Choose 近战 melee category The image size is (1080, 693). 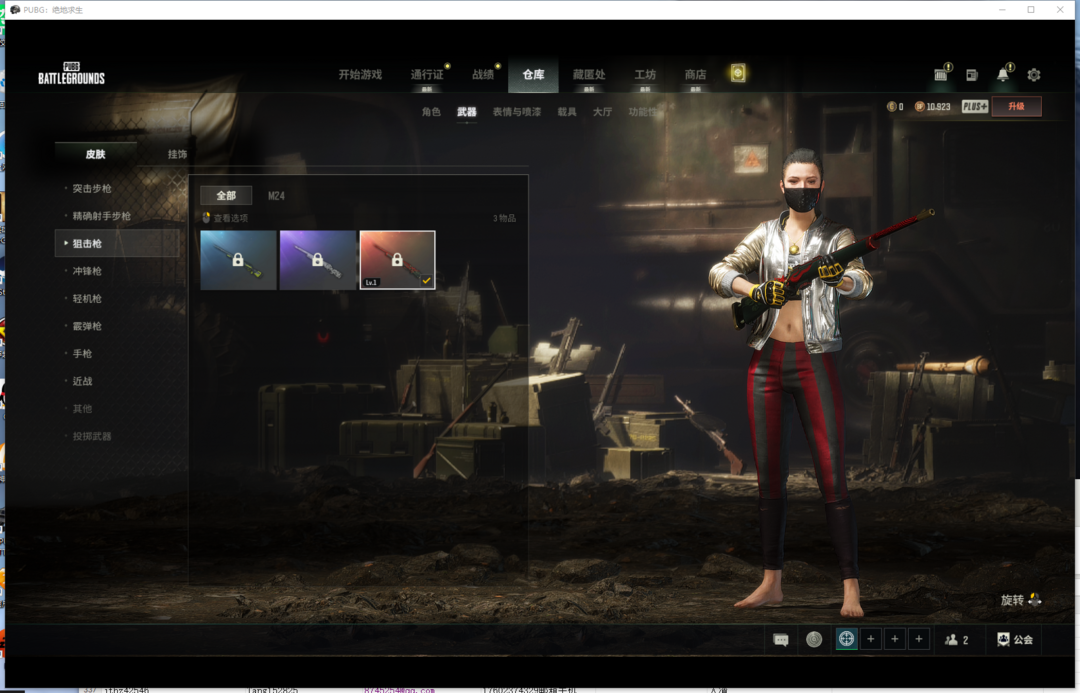pyautogui.click(x=82, y=381)
